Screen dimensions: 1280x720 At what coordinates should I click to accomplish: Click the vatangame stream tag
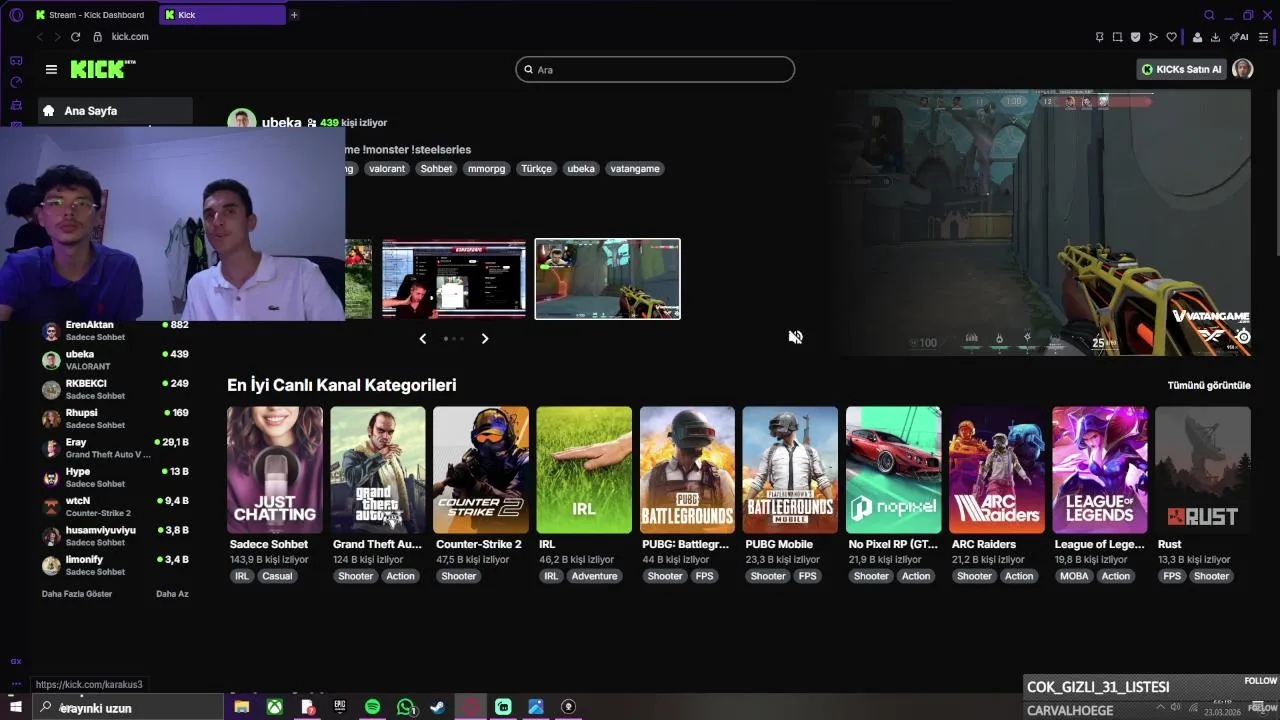tap(635, 169)
